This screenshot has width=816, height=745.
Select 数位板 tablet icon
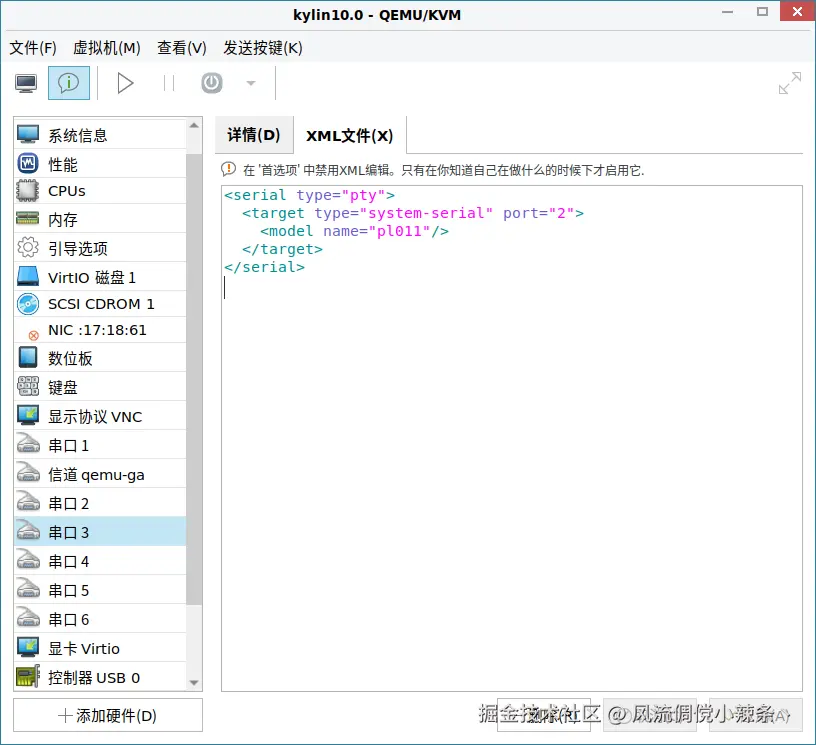28,357
